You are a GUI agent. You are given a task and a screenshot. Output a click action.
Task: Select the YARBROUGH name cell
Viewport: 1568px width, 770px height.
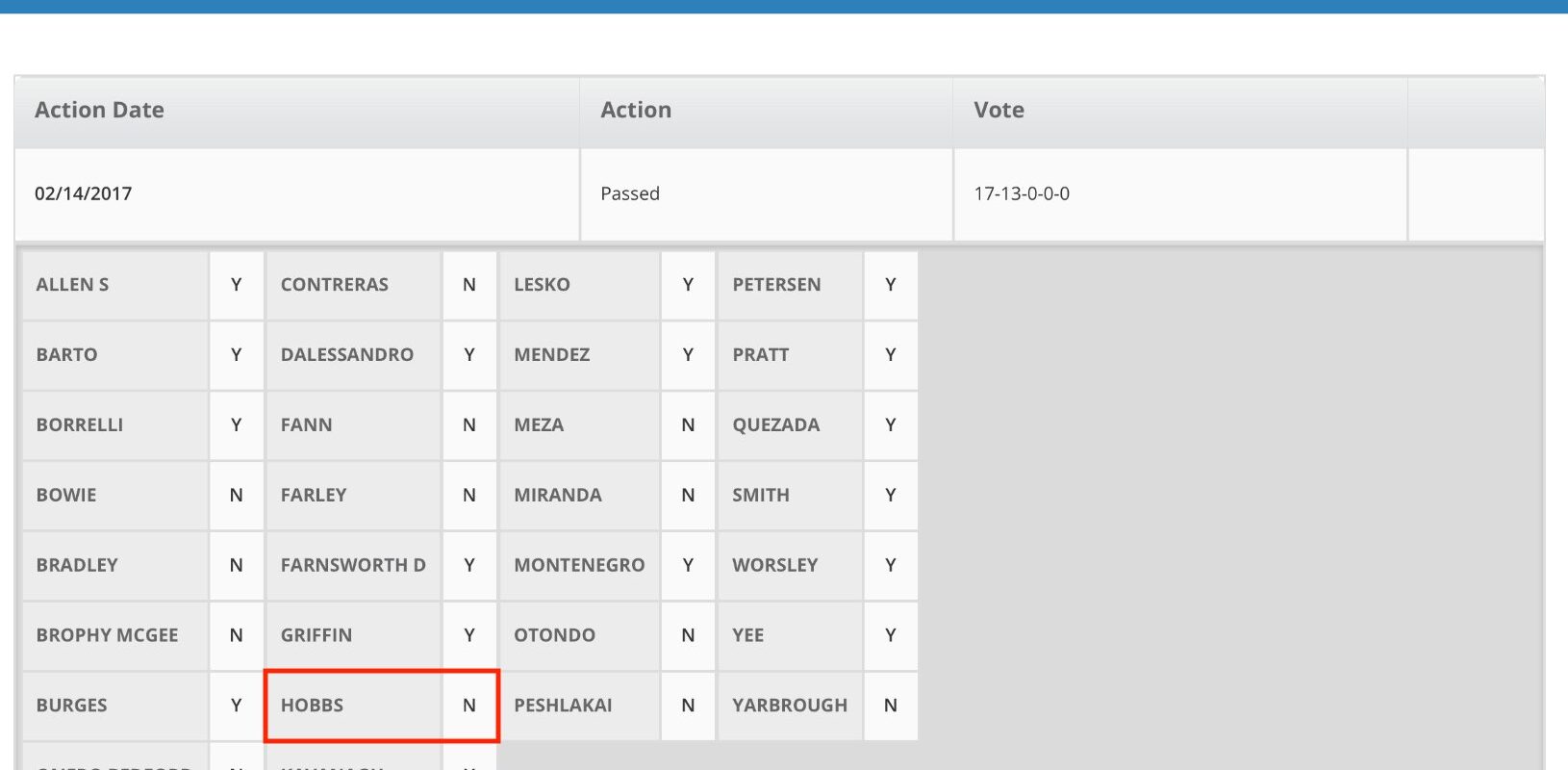click(x=790, y=706)
